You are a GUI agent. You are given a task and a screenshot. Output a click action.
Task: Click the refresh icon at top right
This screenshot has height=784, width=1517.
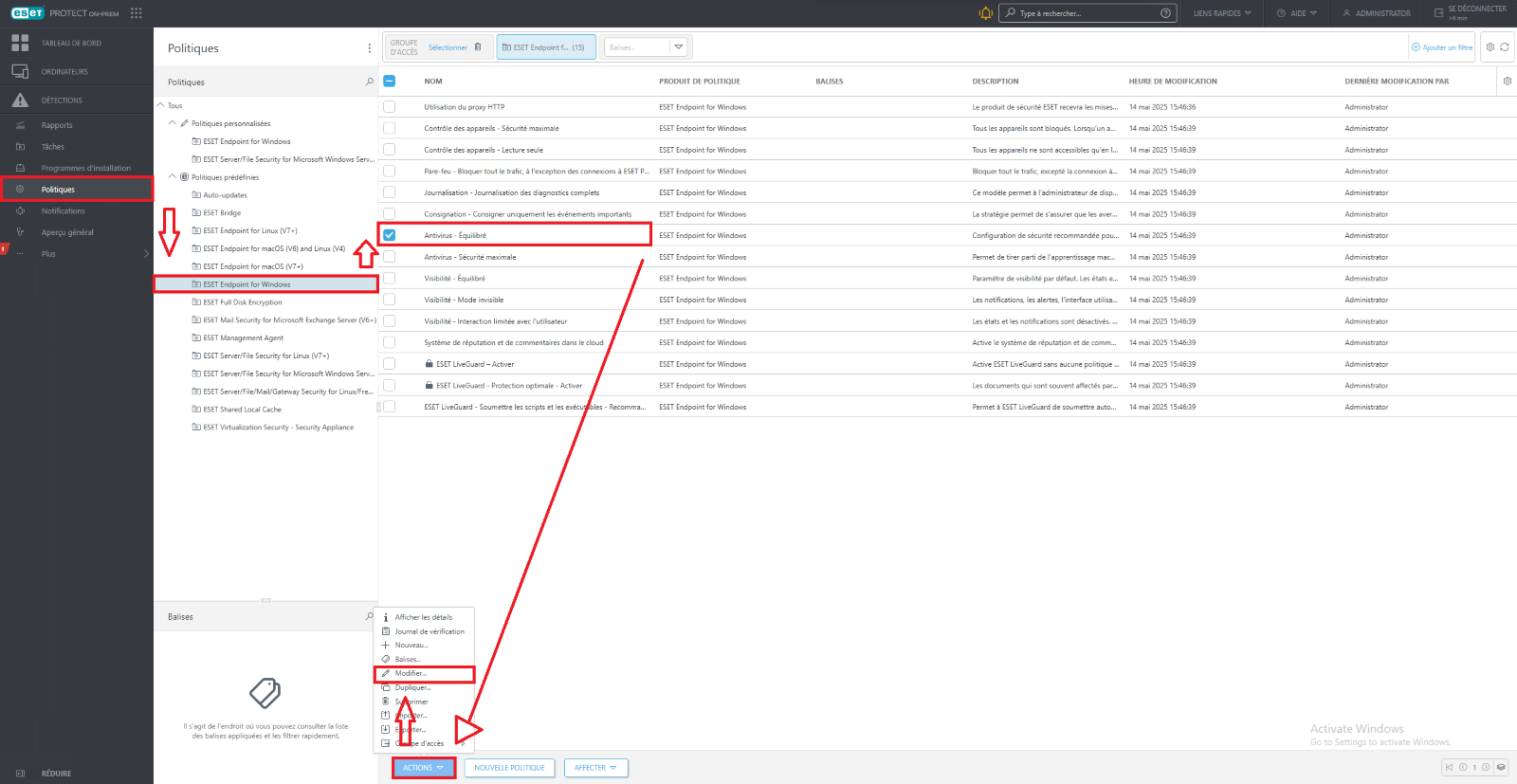coord(1505,47)
